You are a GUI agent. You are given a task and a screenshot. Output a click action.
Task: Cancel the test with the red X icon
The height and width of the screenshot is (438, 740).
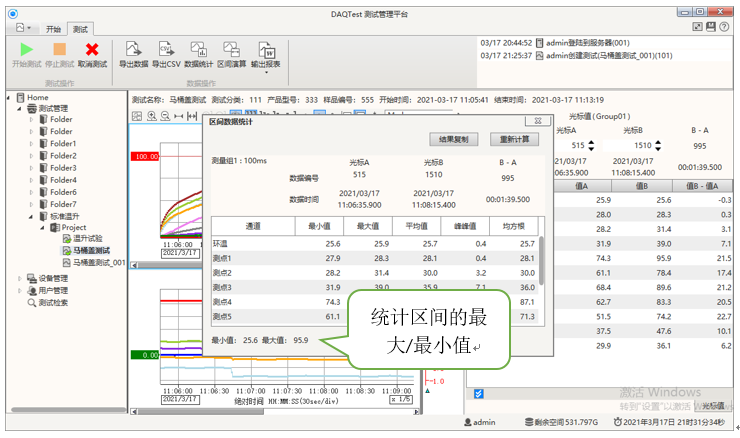pos(92,48)
